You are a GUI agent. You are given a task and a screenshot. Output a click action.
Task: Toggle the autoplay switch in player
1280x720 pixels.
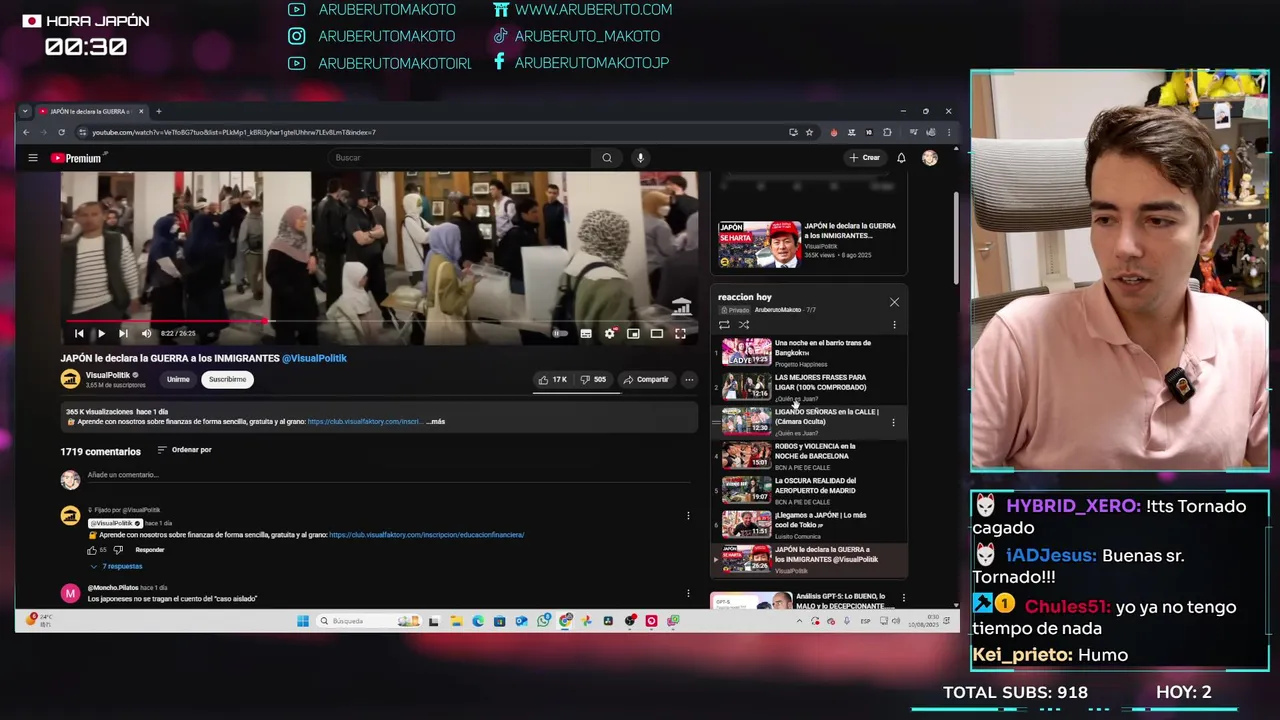click(560, 334)
